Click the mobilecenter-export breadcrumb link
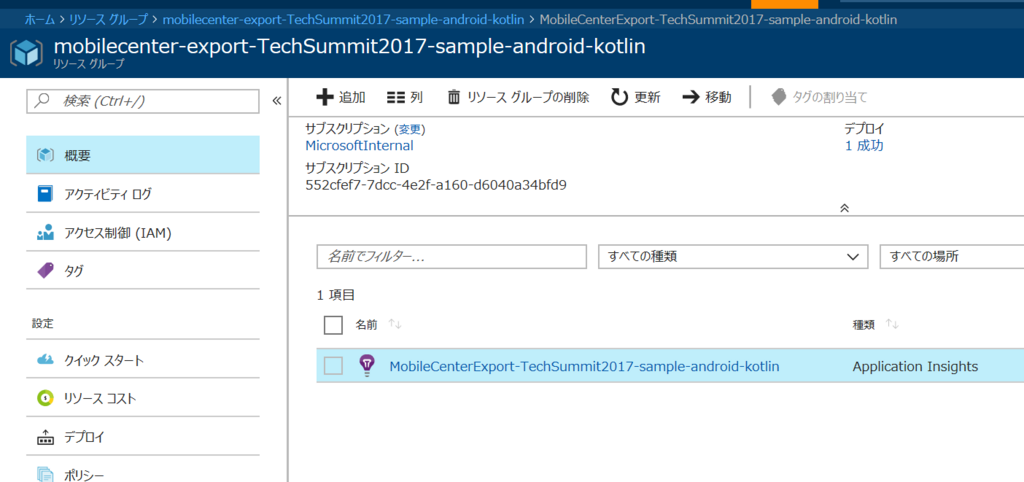 (343, 20)
